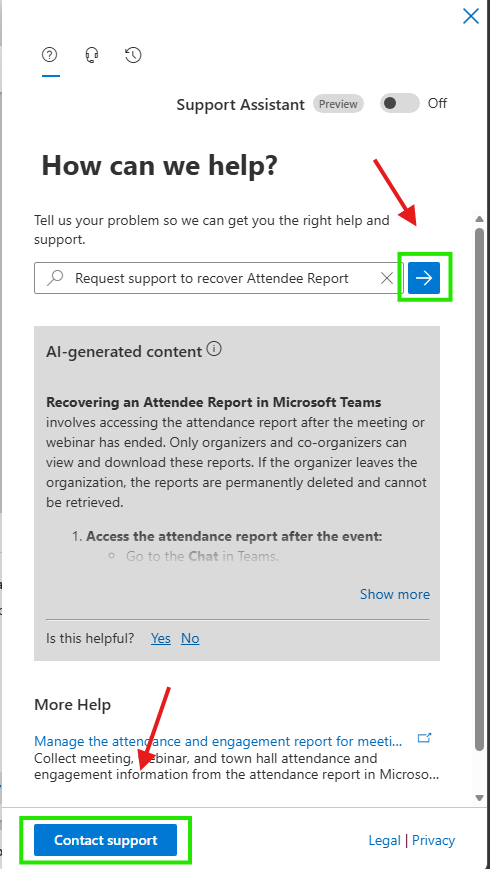Open the headset contact support tab
Screen dimensions: 490x869
click(92, 55)
